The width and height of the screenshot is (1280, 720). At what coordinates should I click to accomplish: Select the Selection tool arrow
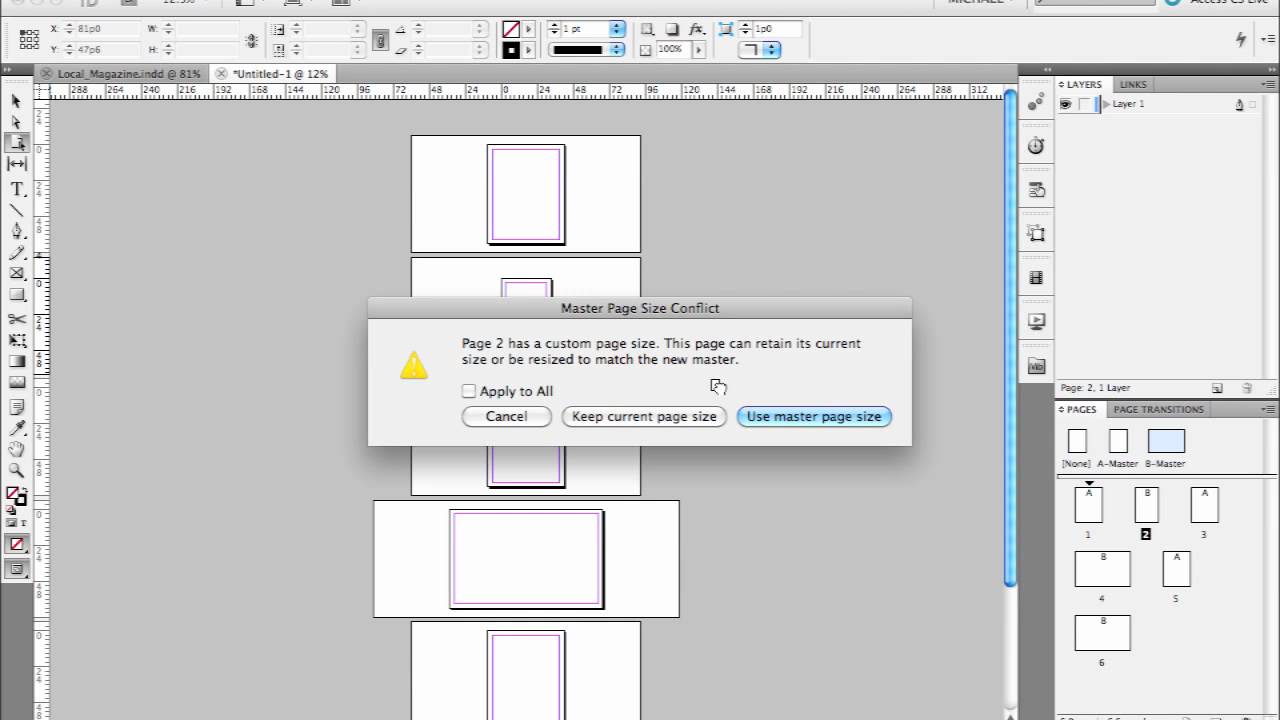coord(16,101)
